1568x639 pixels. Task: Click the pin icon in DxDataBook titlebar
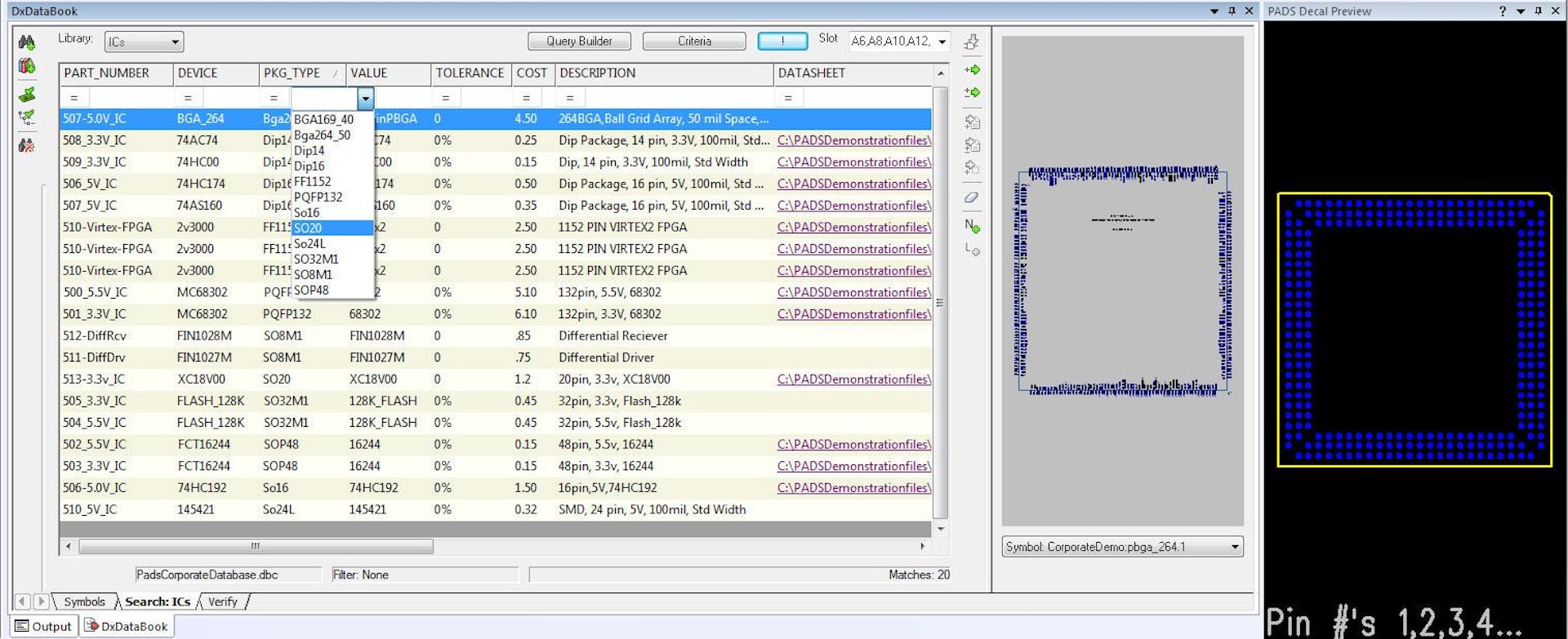click(1232, 11)
